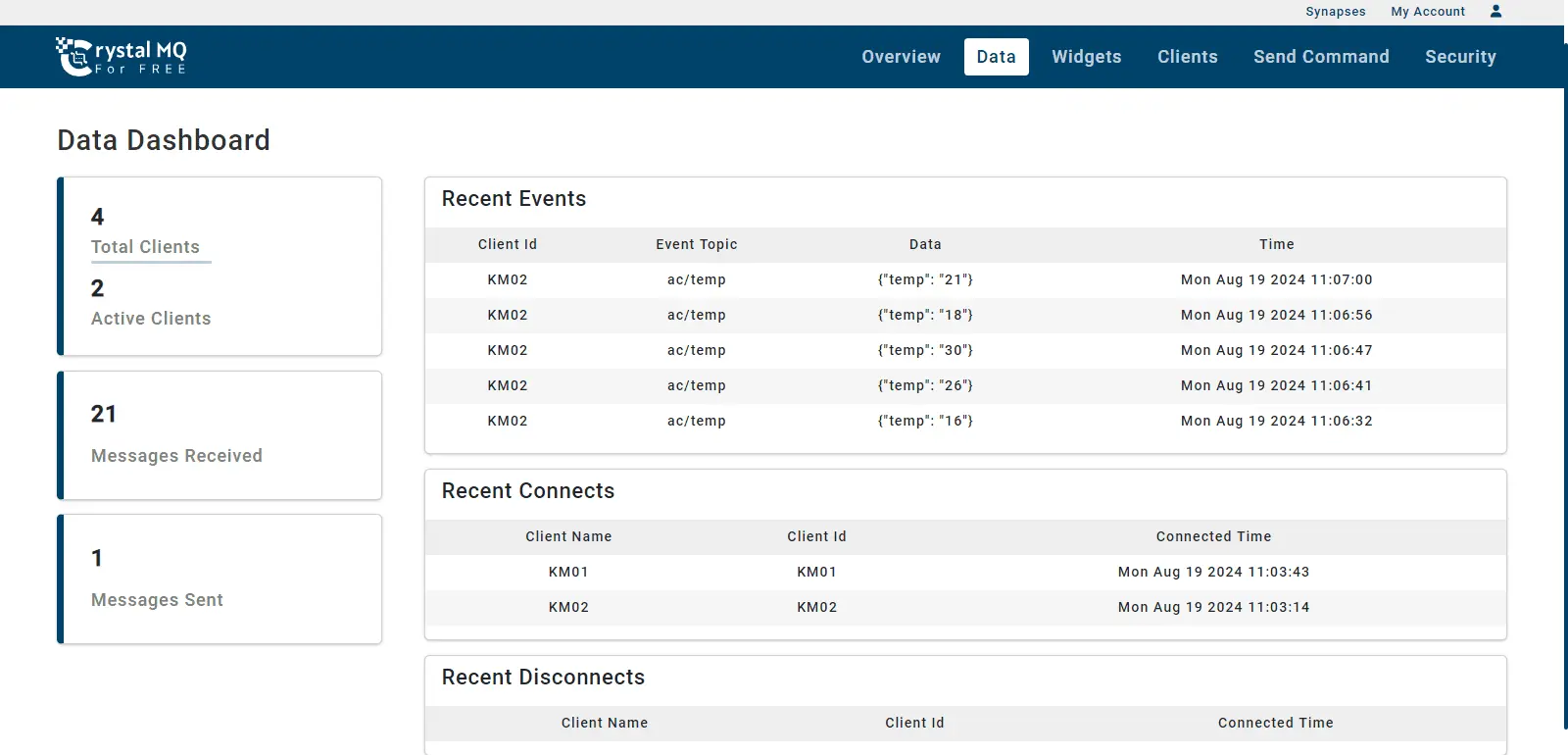
Task: Click the total clients count 4
Action: point(97,217)
